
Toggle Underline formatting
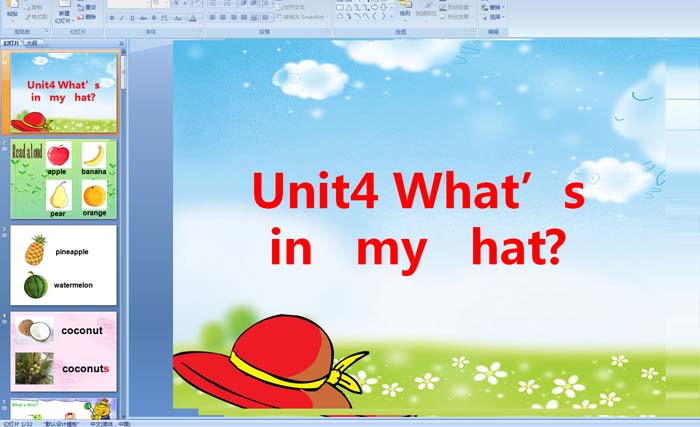132,18
